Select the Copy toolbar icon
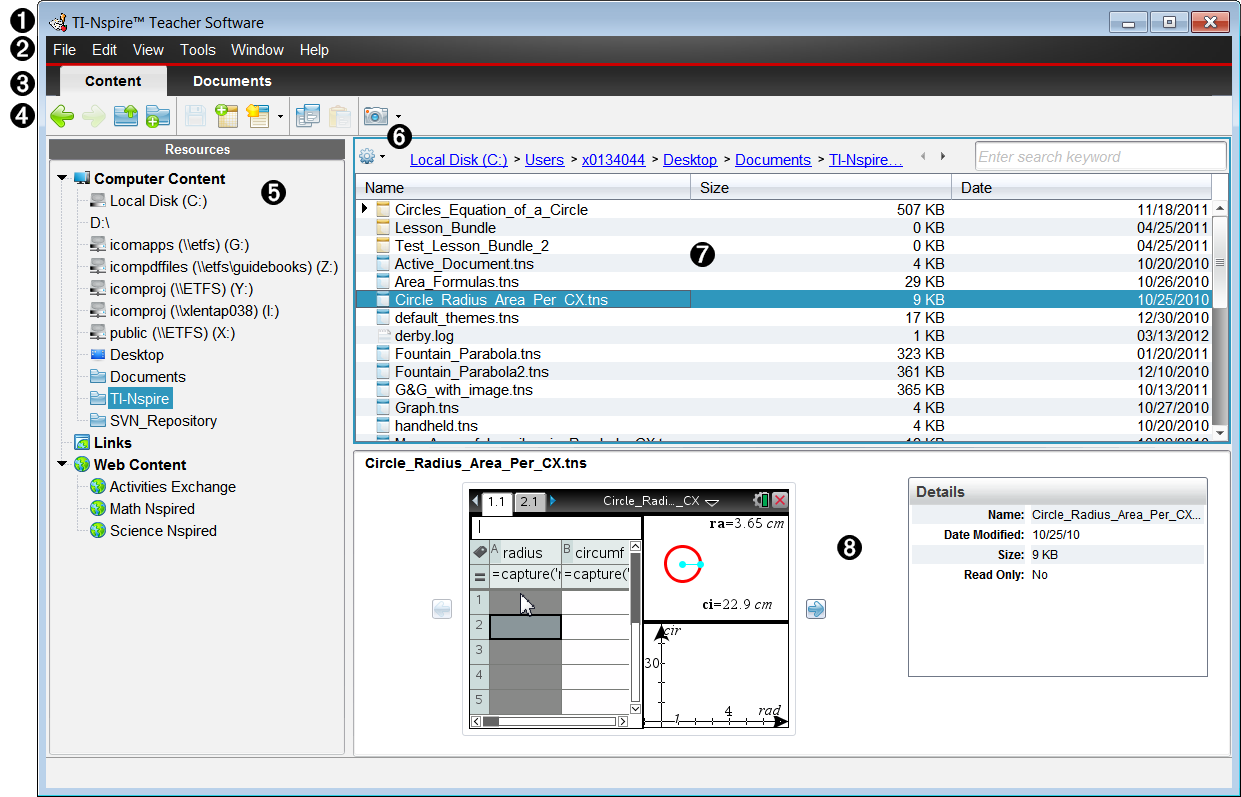 click(308, 116)
